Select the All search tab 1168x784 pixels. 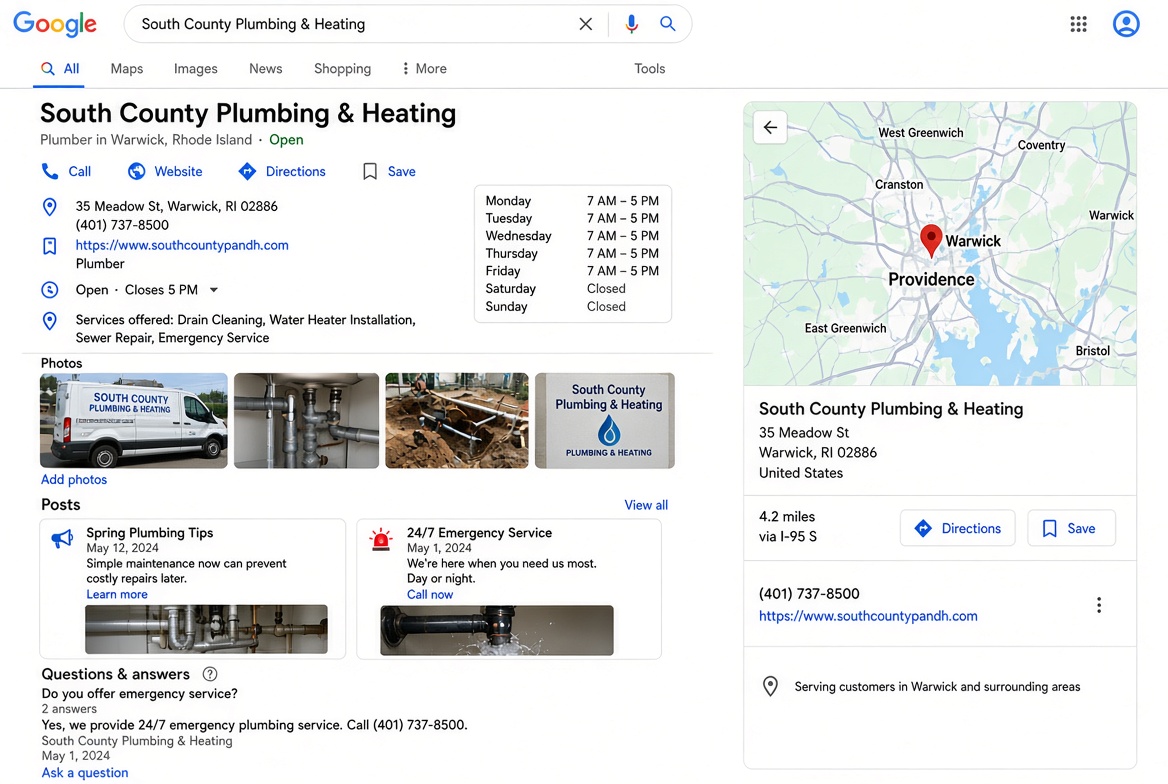pyautogui.click(x=60, y=69)
